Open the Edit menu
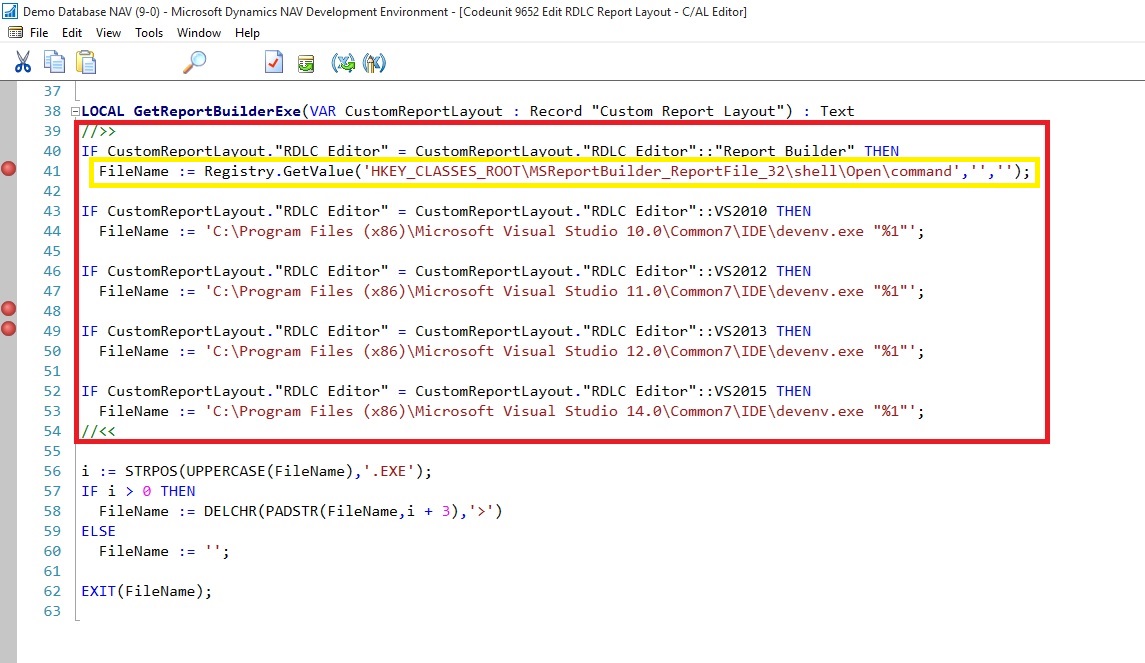Screen dimensions: 1145x663 click(72, 33)
